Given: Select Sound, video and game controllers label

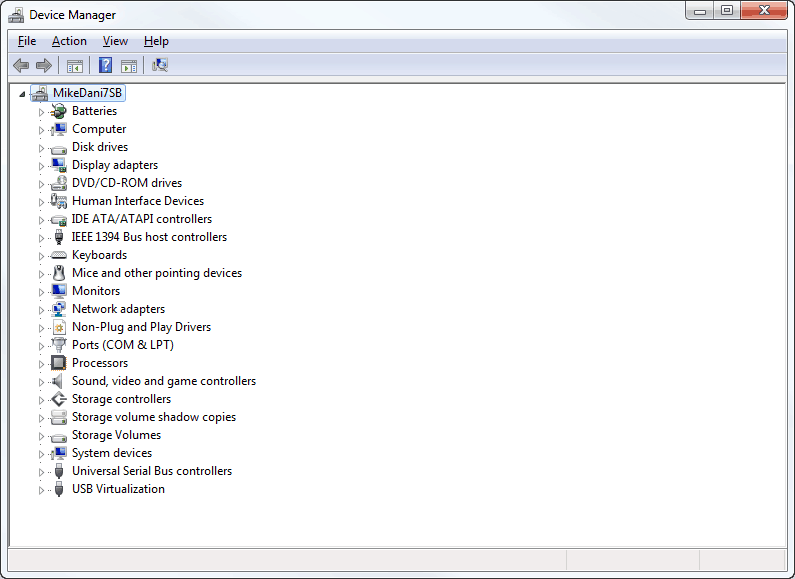Looking at the screenshot, I should pyautogui.click(x=164, y=381).
